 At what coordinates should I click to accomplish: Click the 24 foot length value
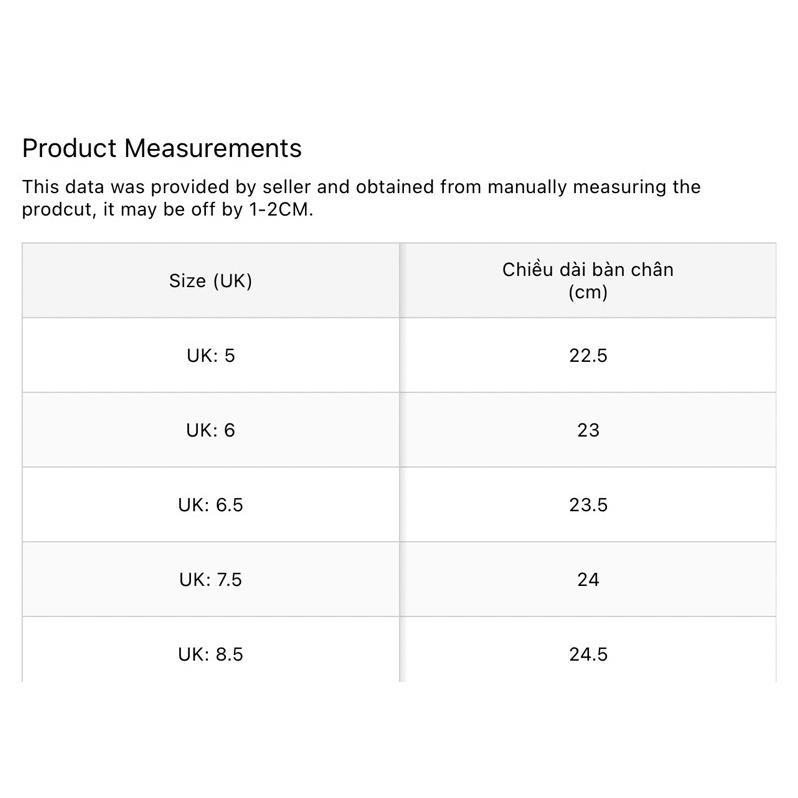point(588,579)
